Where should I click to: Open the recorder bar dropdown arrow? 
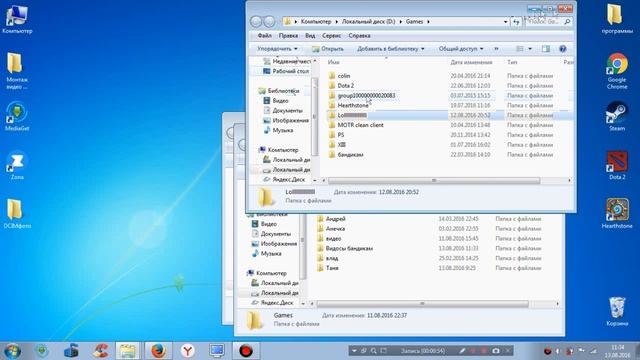[x=354, y=351]
